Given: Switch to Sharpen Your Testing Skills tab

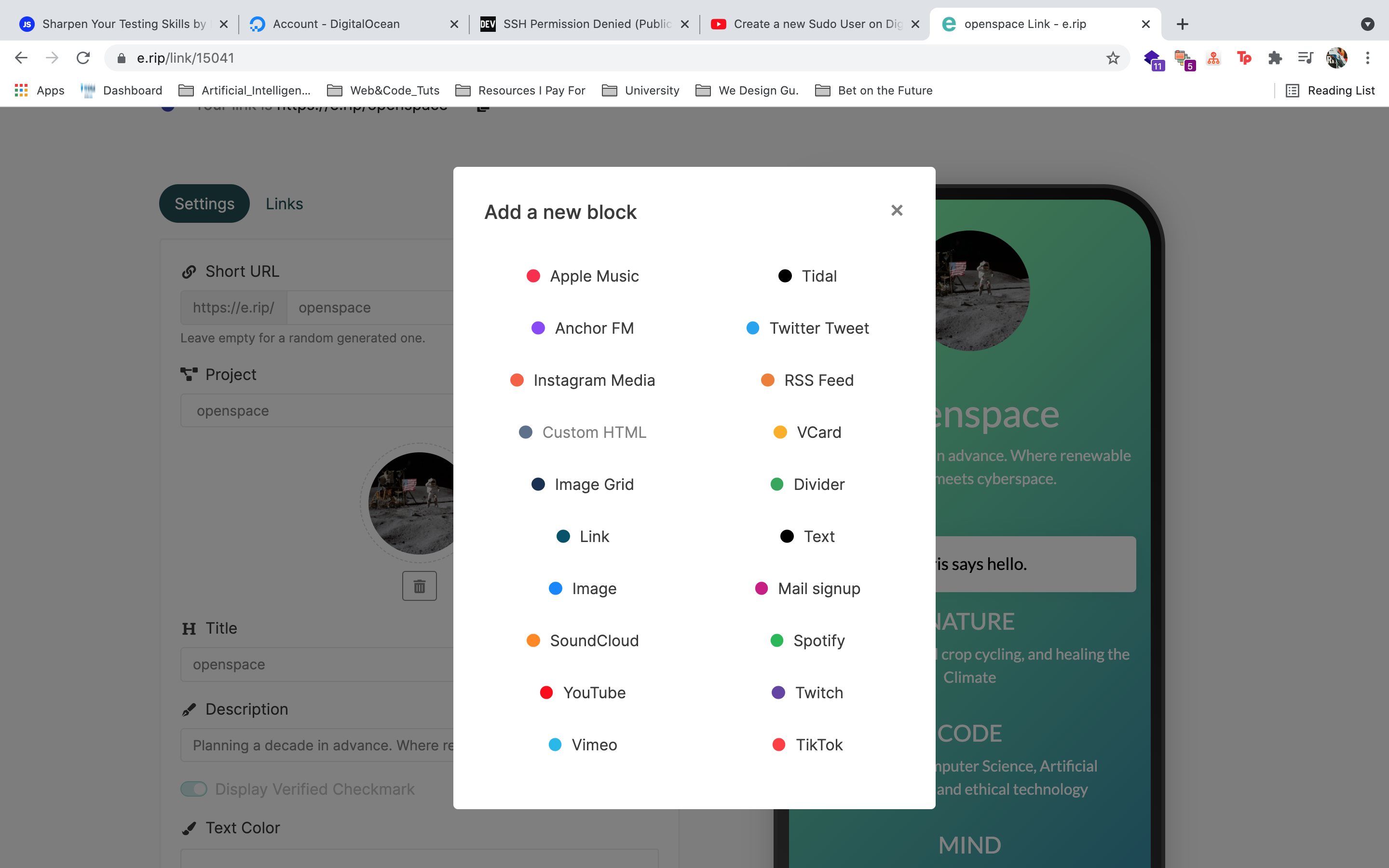Looking at the screenshot, I should (123, 24).
